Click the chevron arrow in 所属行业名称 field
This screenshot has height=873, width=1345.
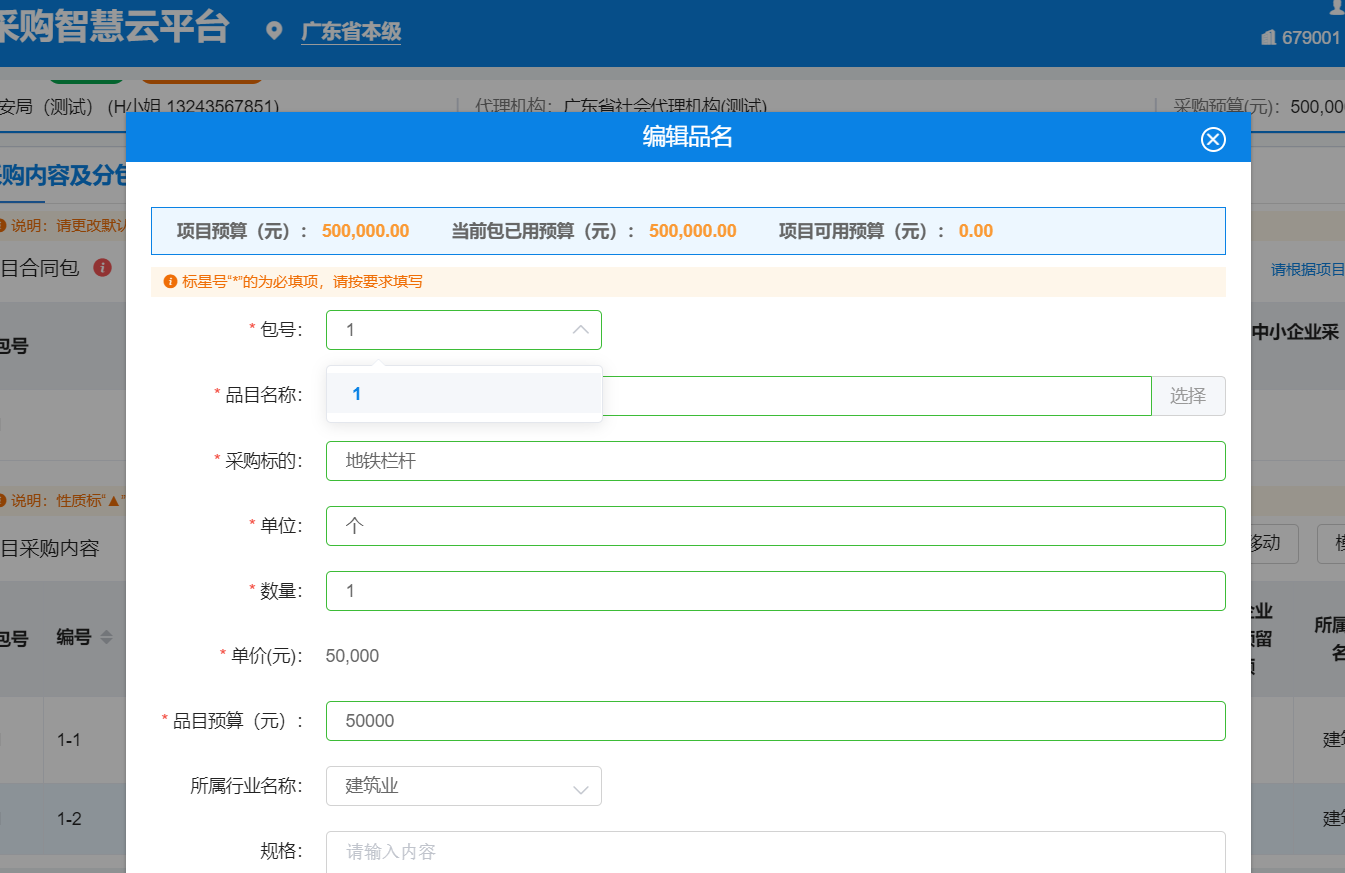tap(580, 789)
